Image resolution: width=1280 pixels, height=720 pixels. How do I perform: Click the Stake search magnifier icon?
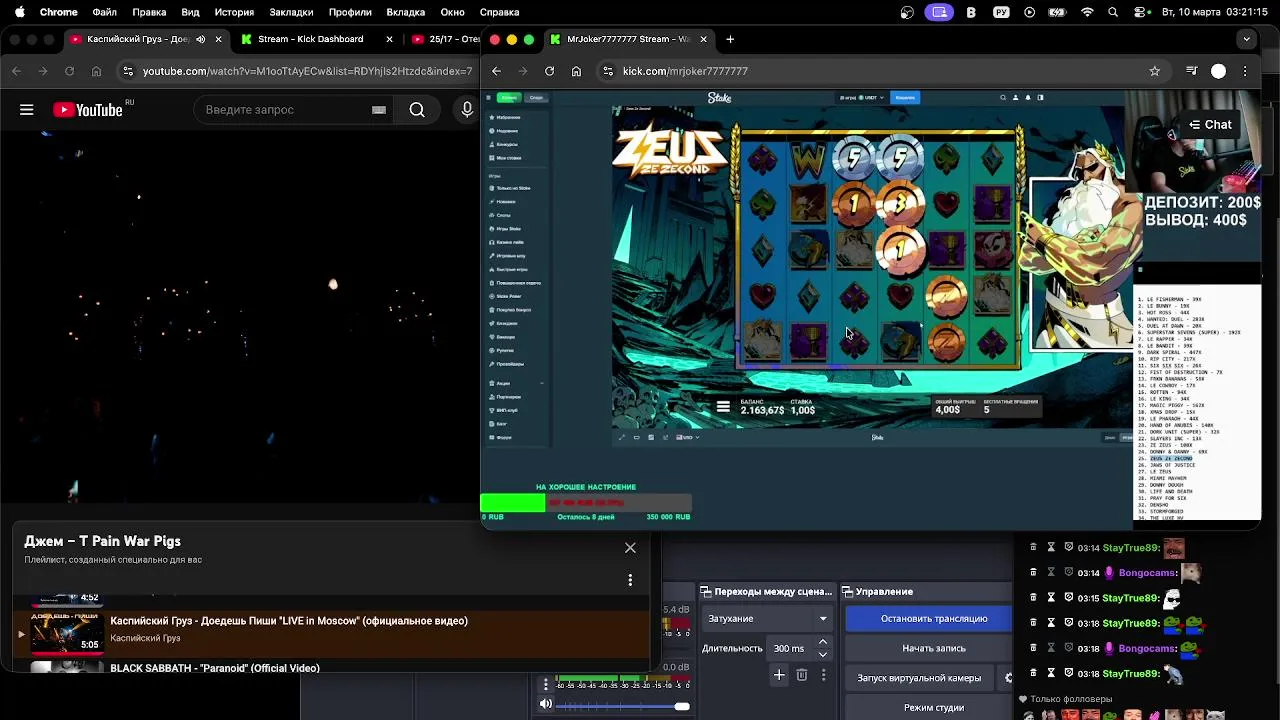pos(1003,98)
